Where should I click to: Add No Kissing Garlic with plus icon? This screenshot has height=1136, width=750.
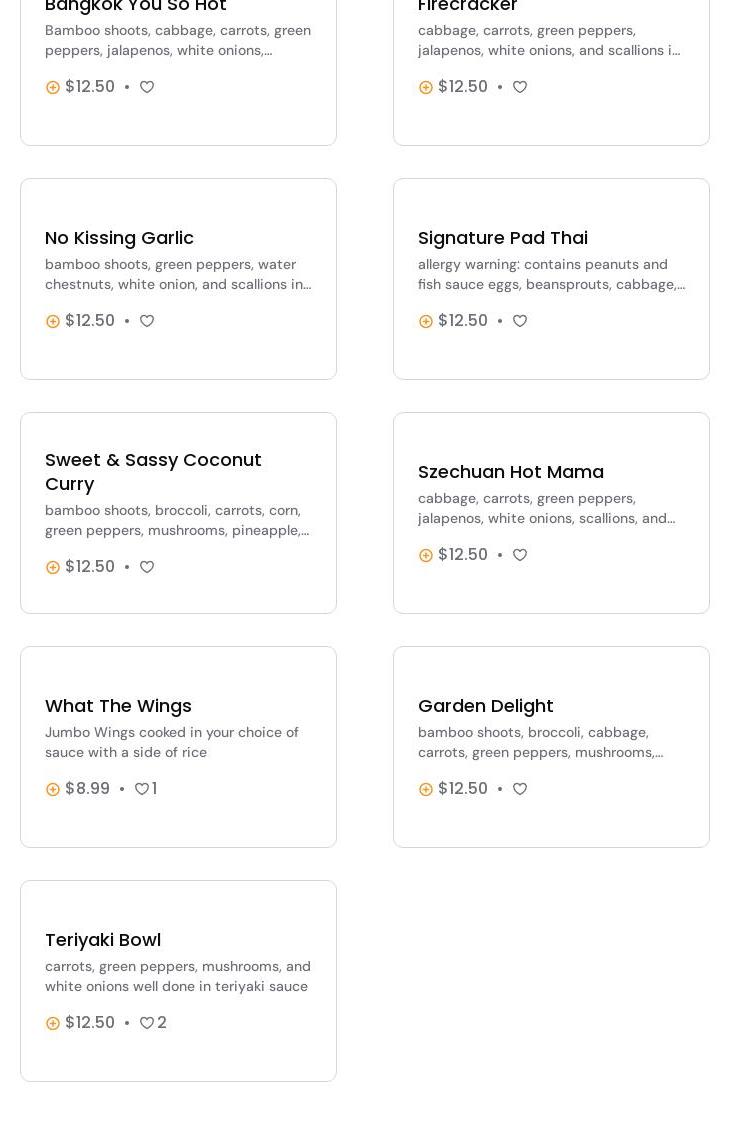pyautogui.click(x=53, y=321)
